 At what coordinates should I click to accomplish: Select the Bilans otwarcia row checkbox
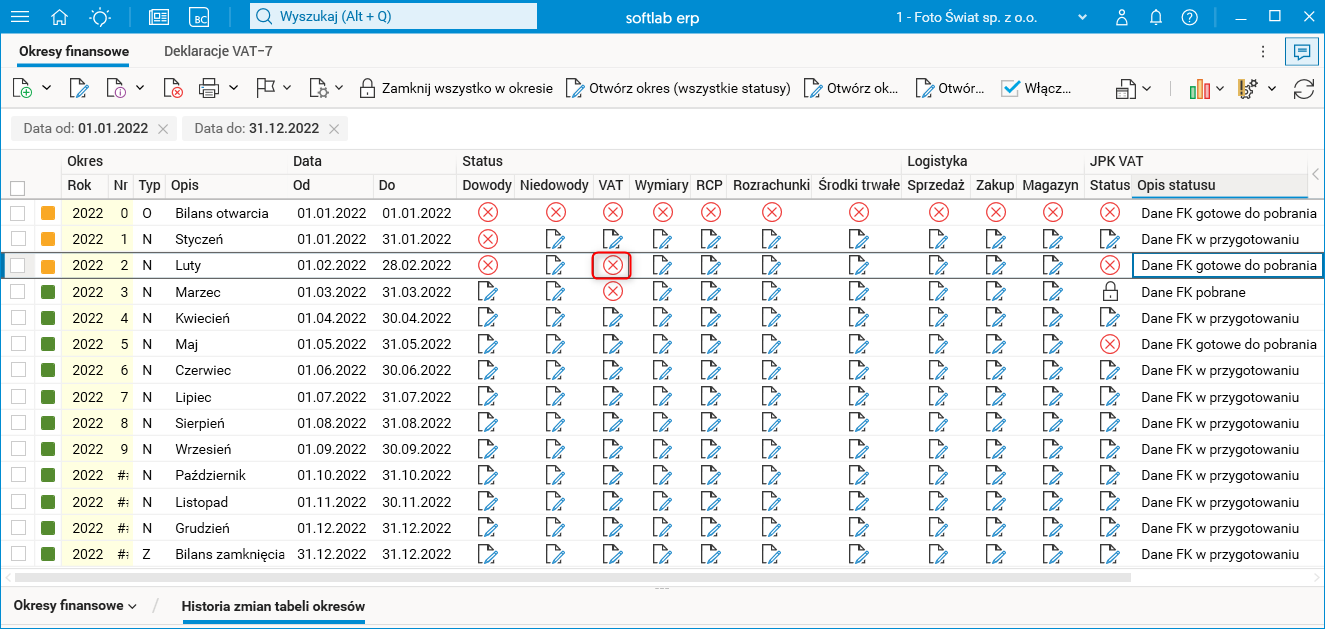(17, 213)
